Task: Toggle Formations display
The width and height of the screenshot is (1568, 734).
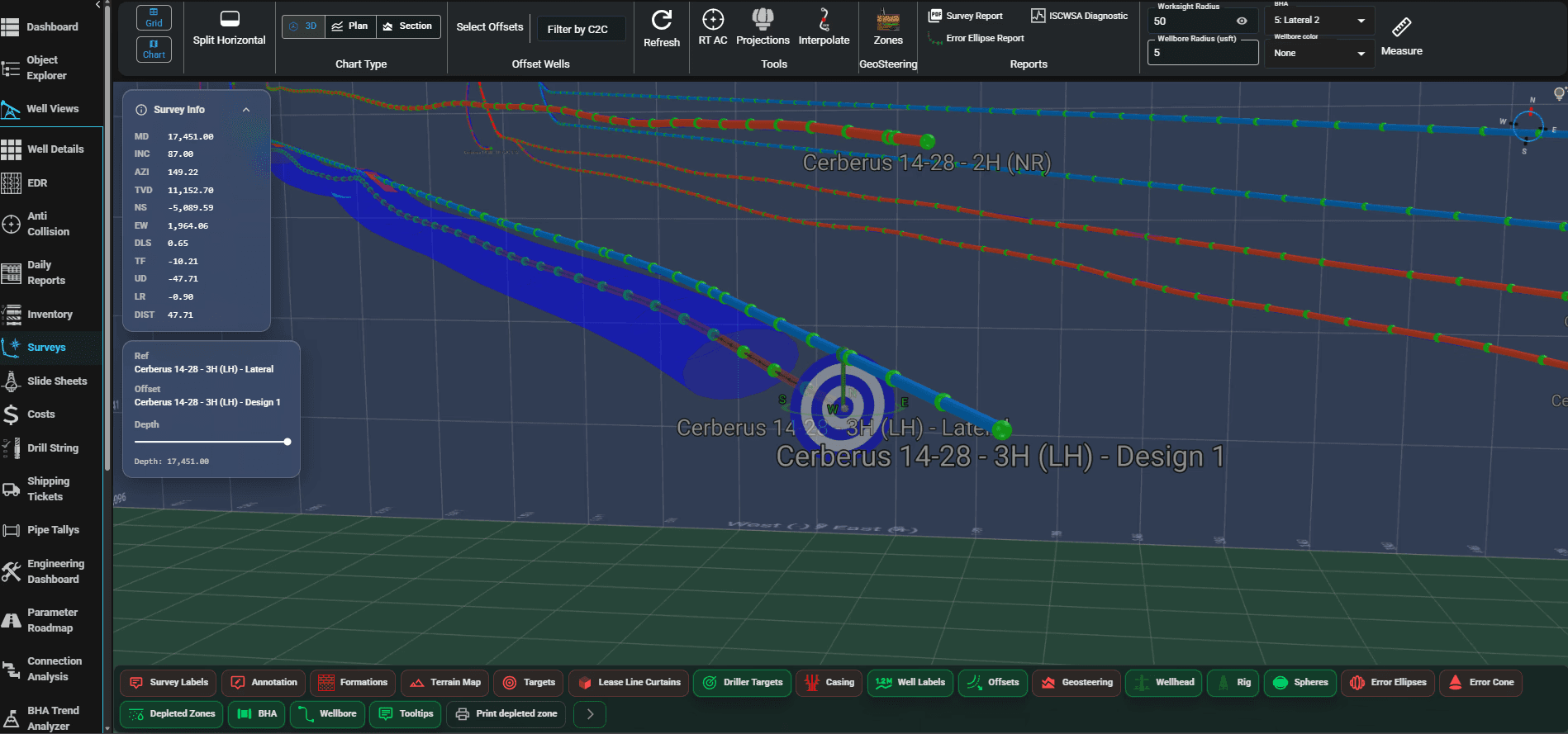Action: coord(353,683)
